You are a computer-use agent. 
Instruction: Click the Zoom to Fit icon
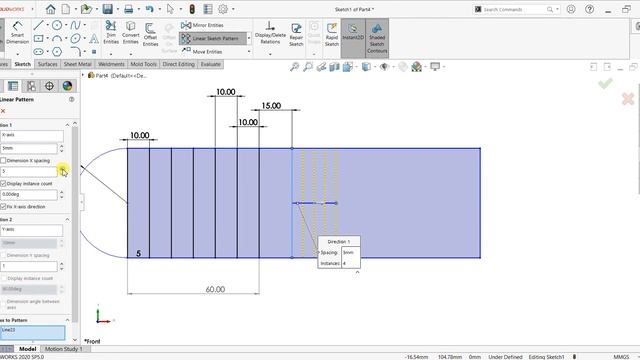(294, 67)
